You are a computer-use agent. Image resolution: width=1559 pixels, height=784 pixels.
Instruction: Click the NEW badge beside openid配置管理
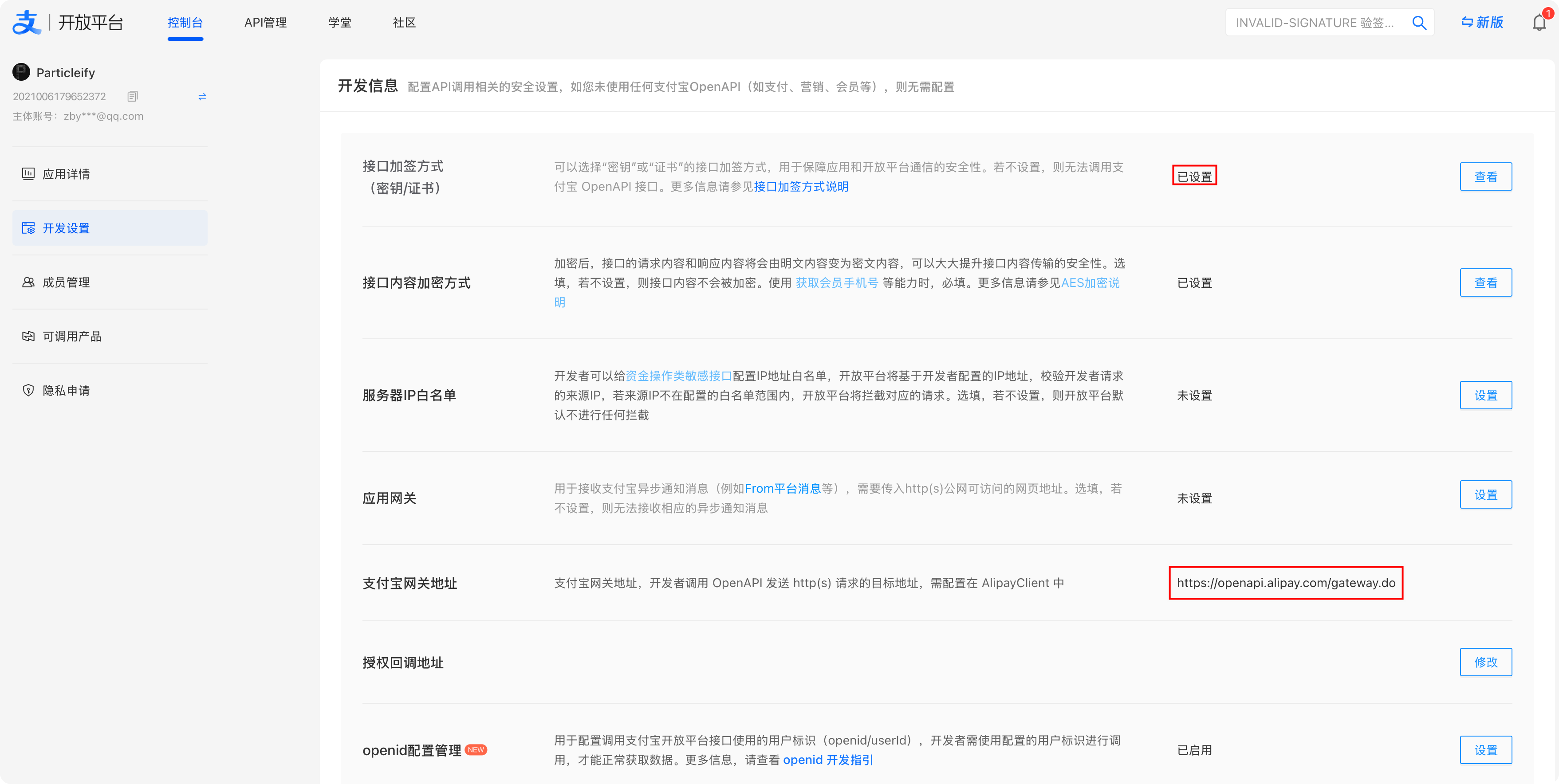pyautogui.click(x=476, y=749)
